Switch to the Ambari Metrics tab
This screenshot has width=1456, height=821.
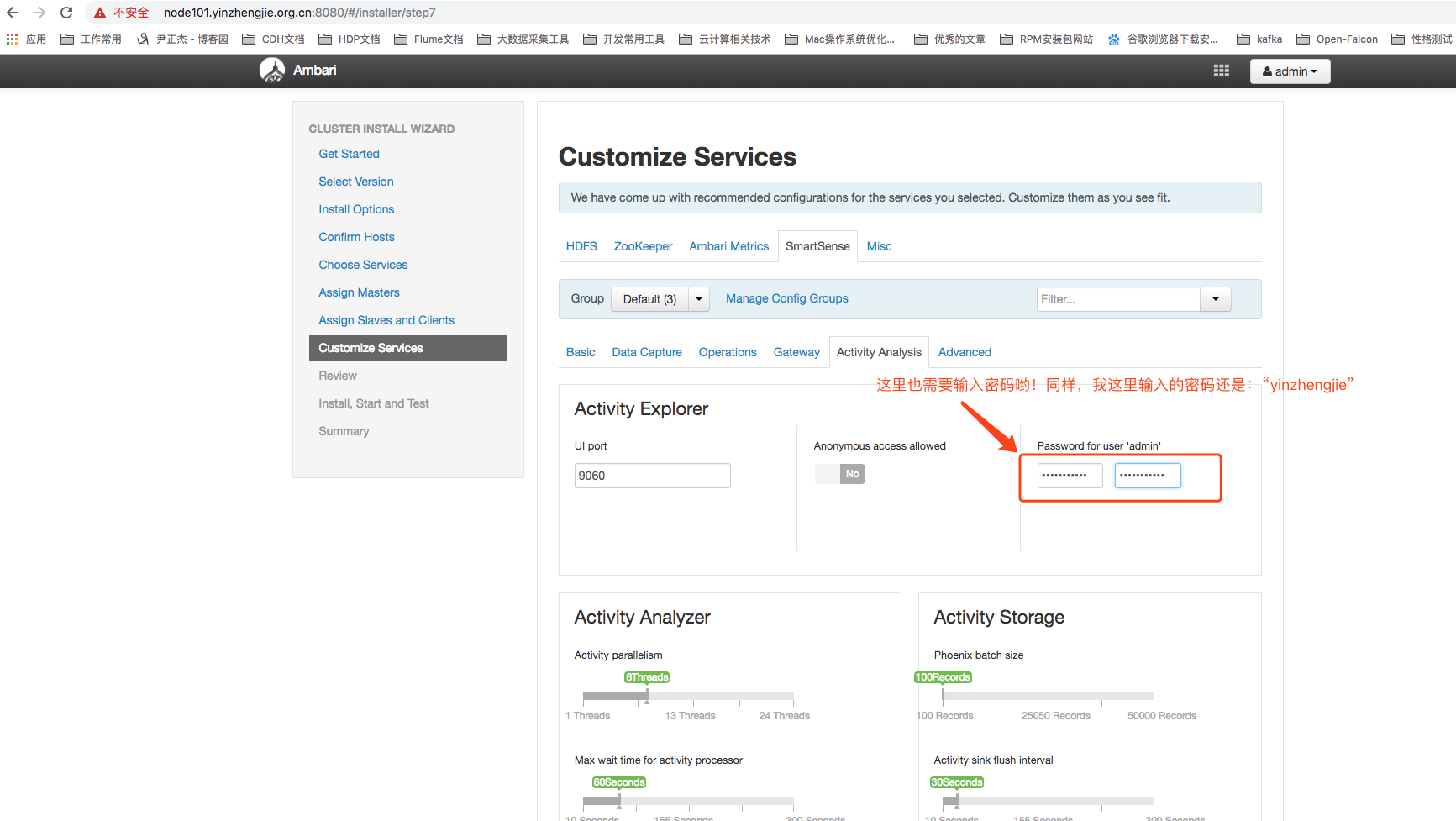tap(728, 246)
